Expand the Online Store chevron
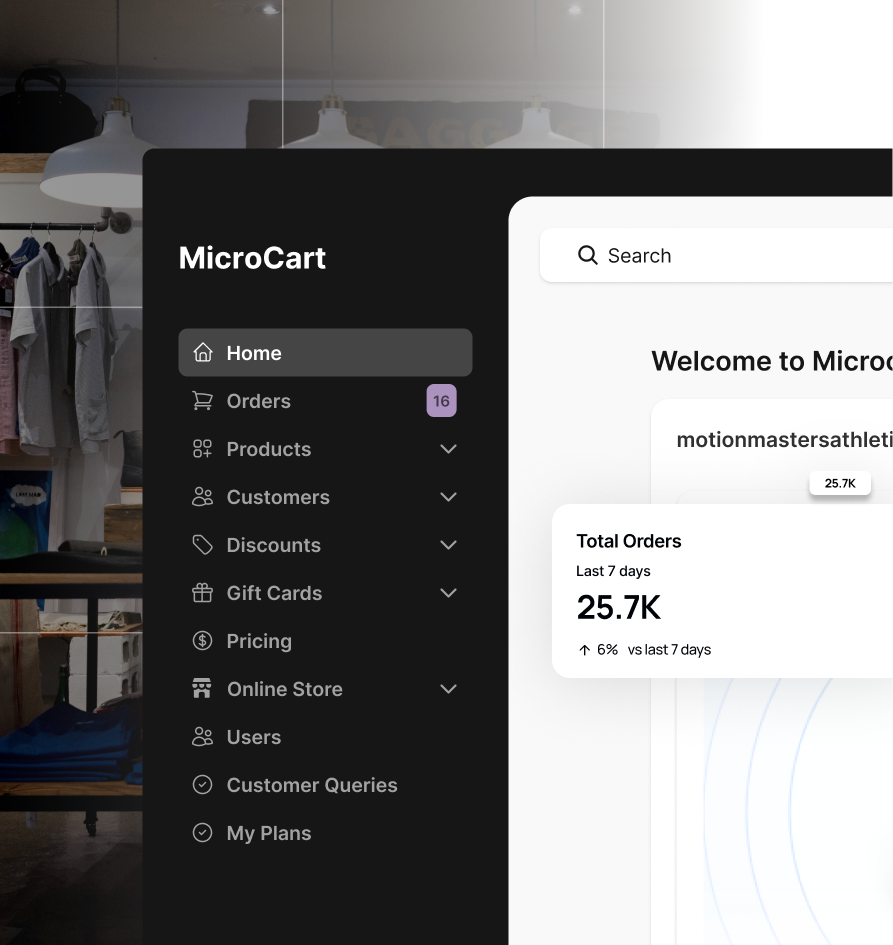 (x=448, y=689)
